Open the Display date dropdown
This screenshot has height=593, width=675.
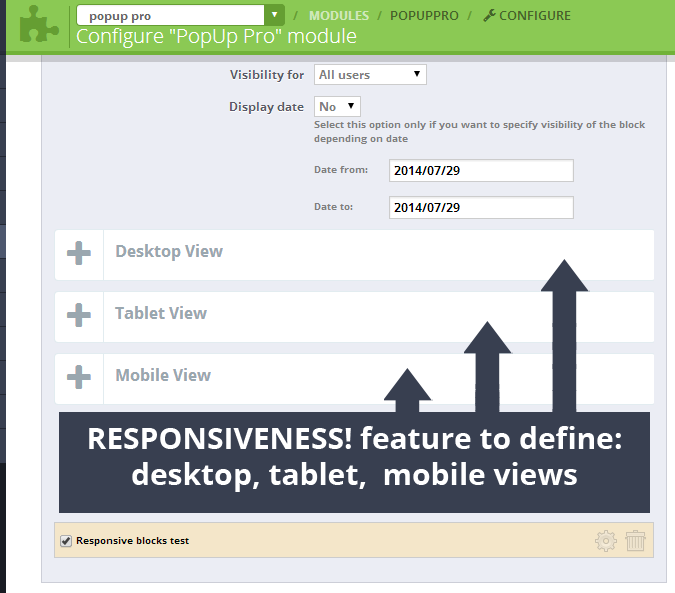pyautogui.click(x=337, y=106)
